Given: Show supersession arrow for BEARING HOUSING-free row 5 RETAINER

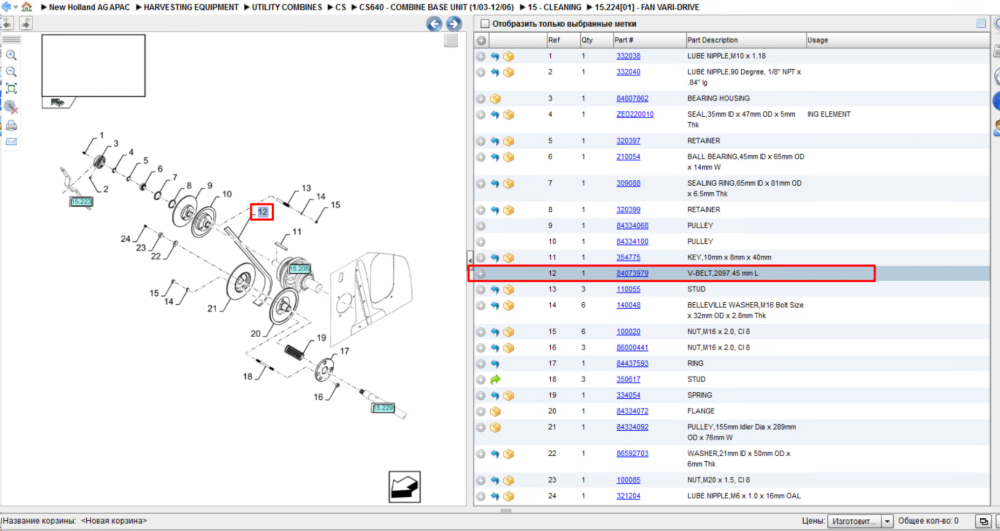Looking at the screenshot, I should click(495, 141).
